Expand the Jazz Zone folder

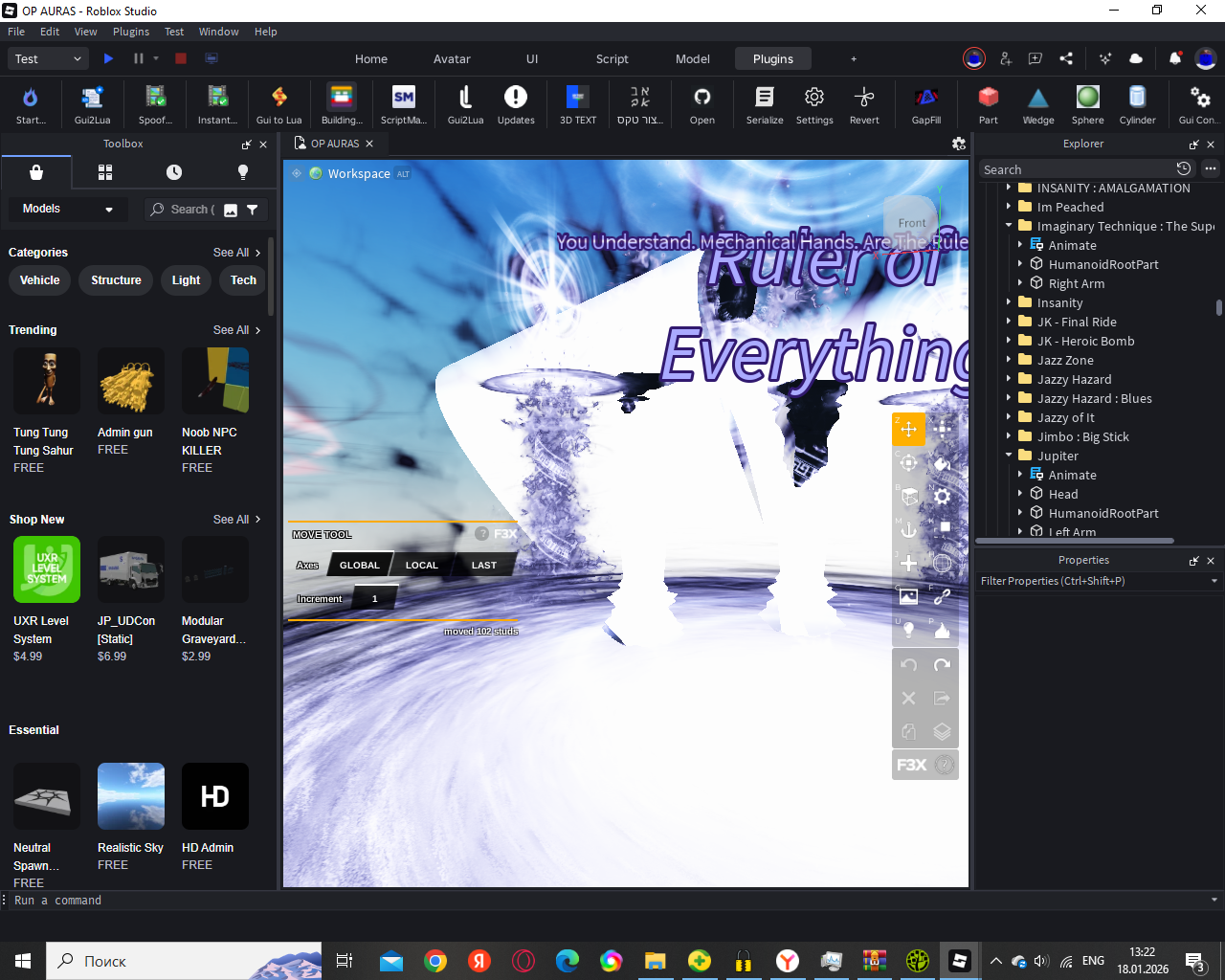point(1009,360)
